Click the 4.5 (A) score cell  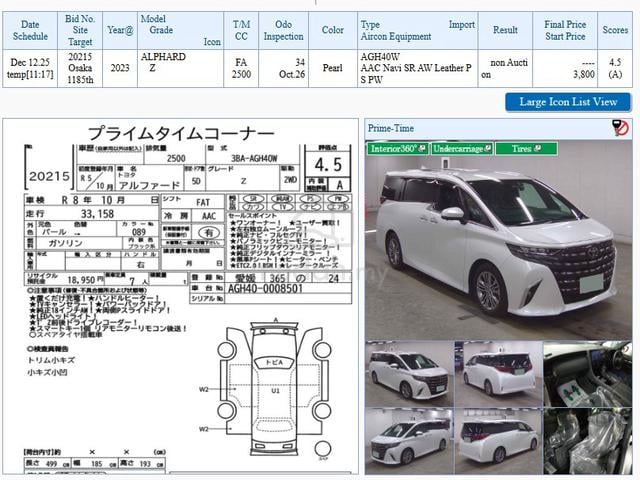pos(615,69)
